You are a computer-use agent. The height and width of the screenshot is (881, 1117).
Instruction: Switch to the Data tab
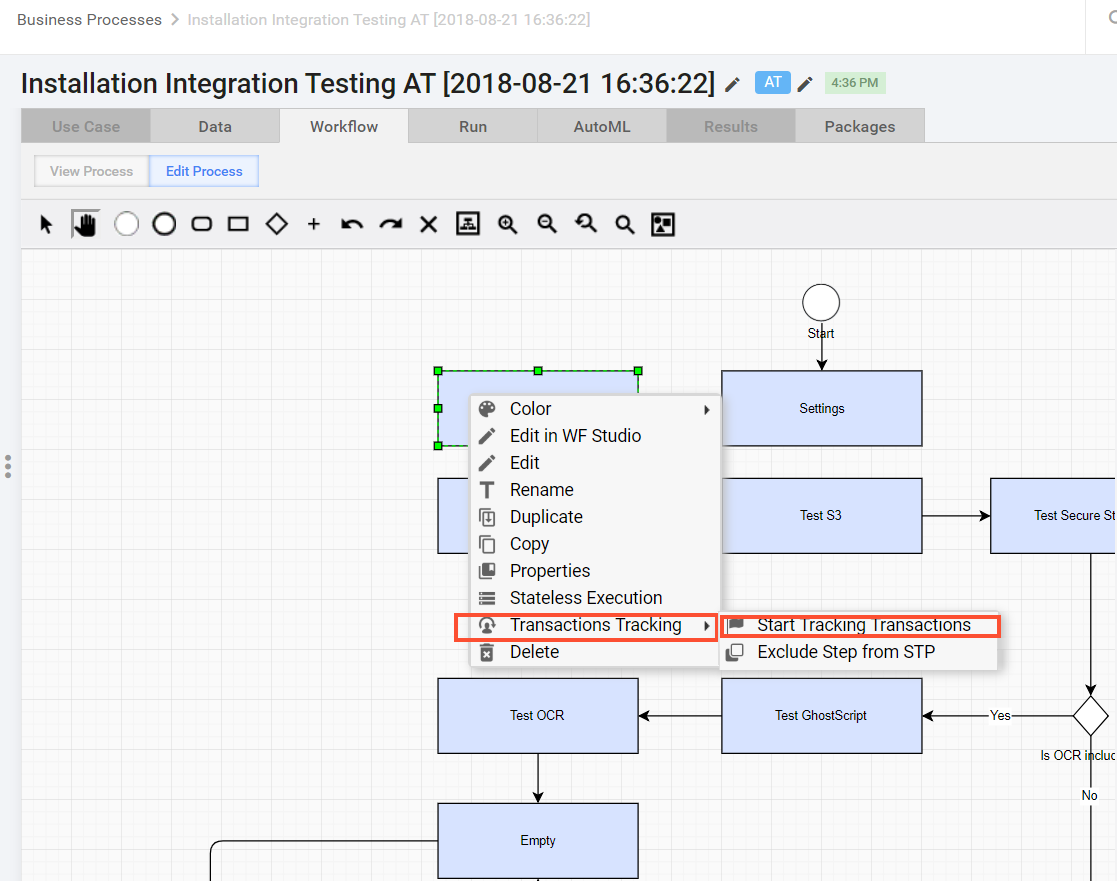point(214,126)
